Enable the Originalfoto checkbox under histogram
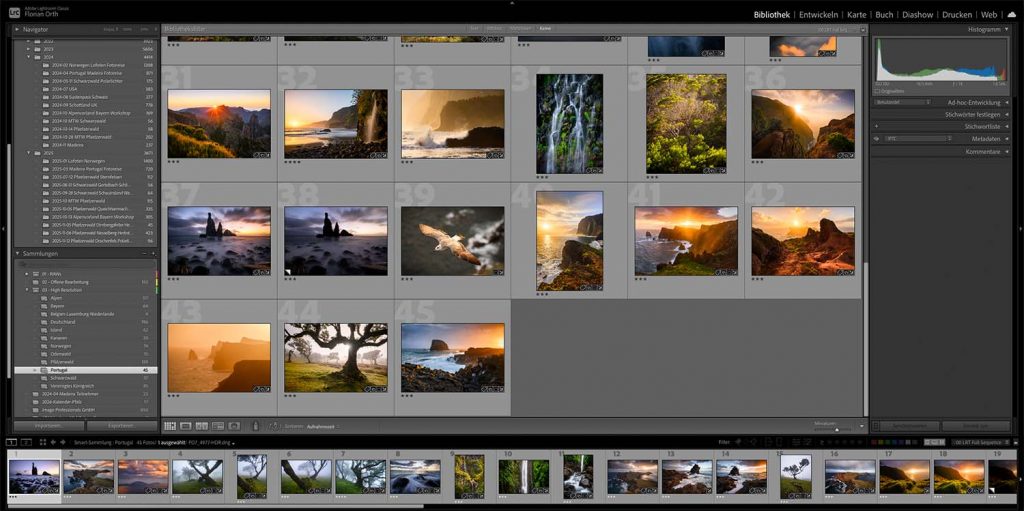 [x=878, y=91]
